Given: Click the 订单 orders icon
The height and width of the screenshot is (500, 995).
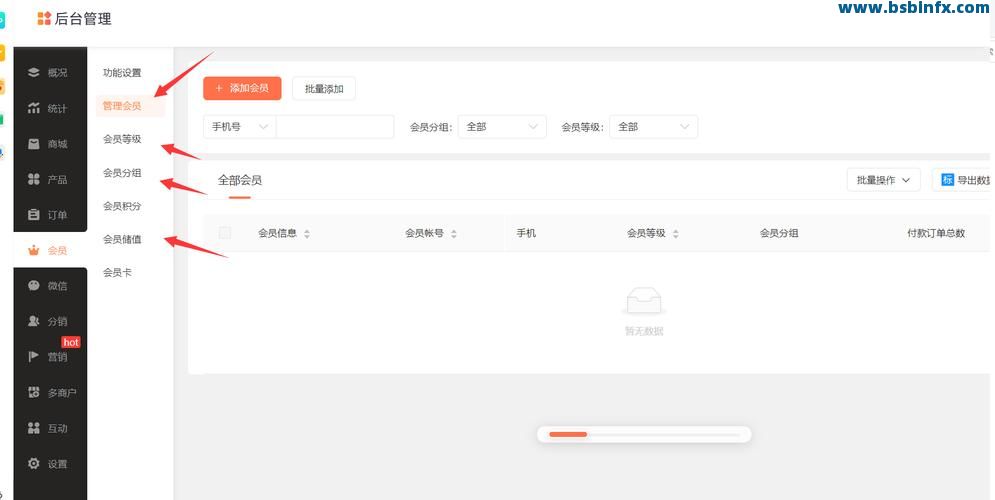Looking at the screenshot, I should [34, 215].
